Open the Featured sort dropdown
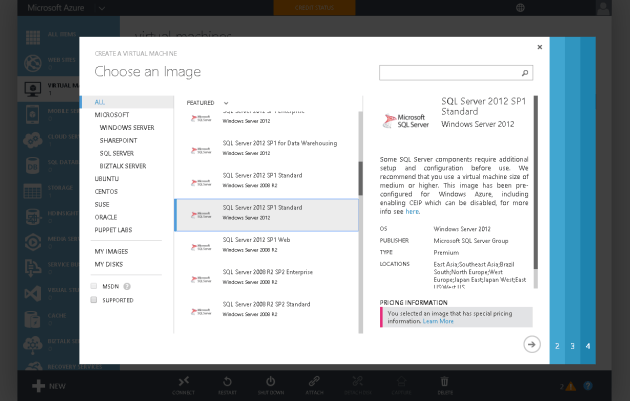The image size is (630, 401). pos(207,103)
